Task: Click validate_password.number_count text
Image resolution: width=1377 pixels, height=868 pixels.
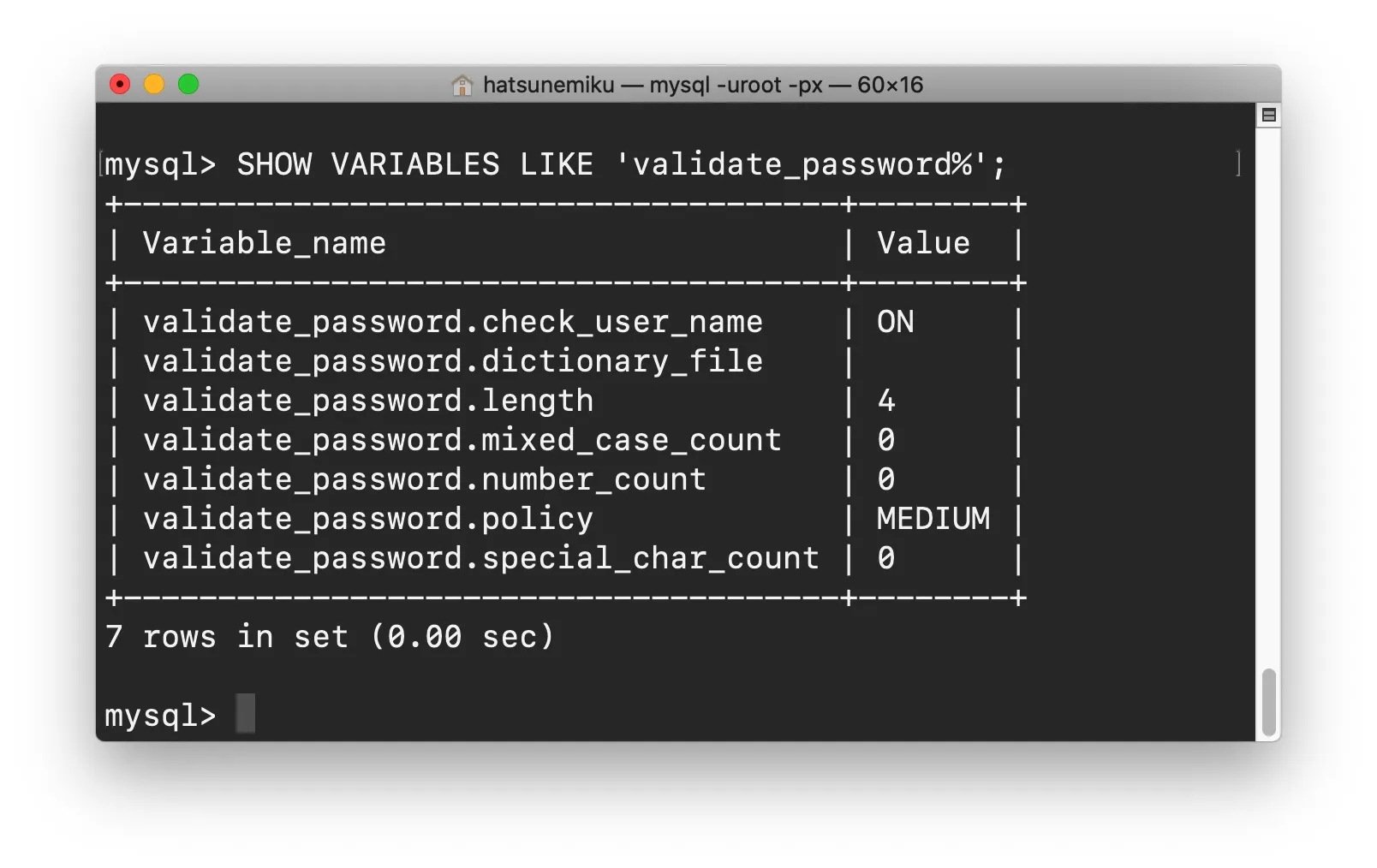Action: point(425,479)
